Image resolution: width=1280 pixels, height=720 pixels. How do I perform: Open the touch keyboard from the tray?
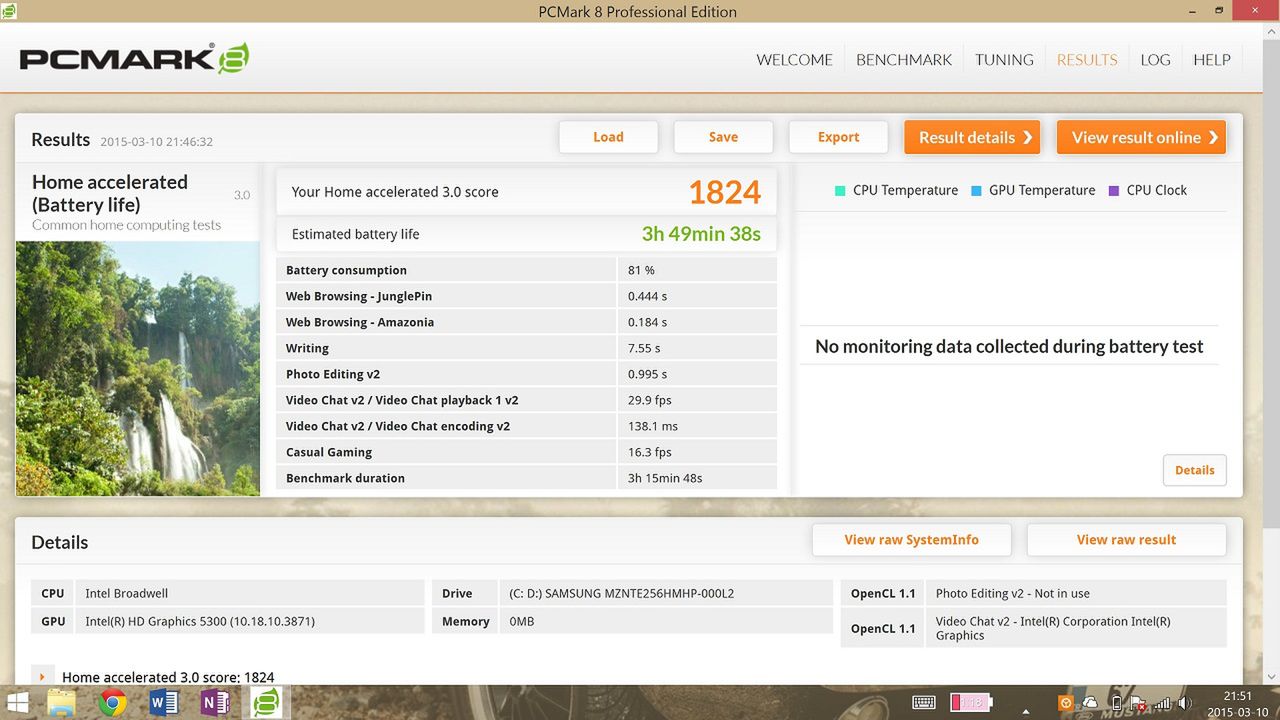click(x=924, y=703)
